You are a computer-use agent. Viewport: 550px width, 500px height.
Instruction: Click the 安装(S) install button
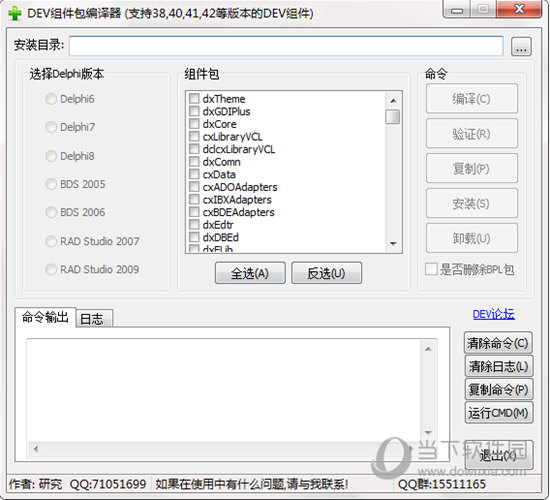point(471,204)
